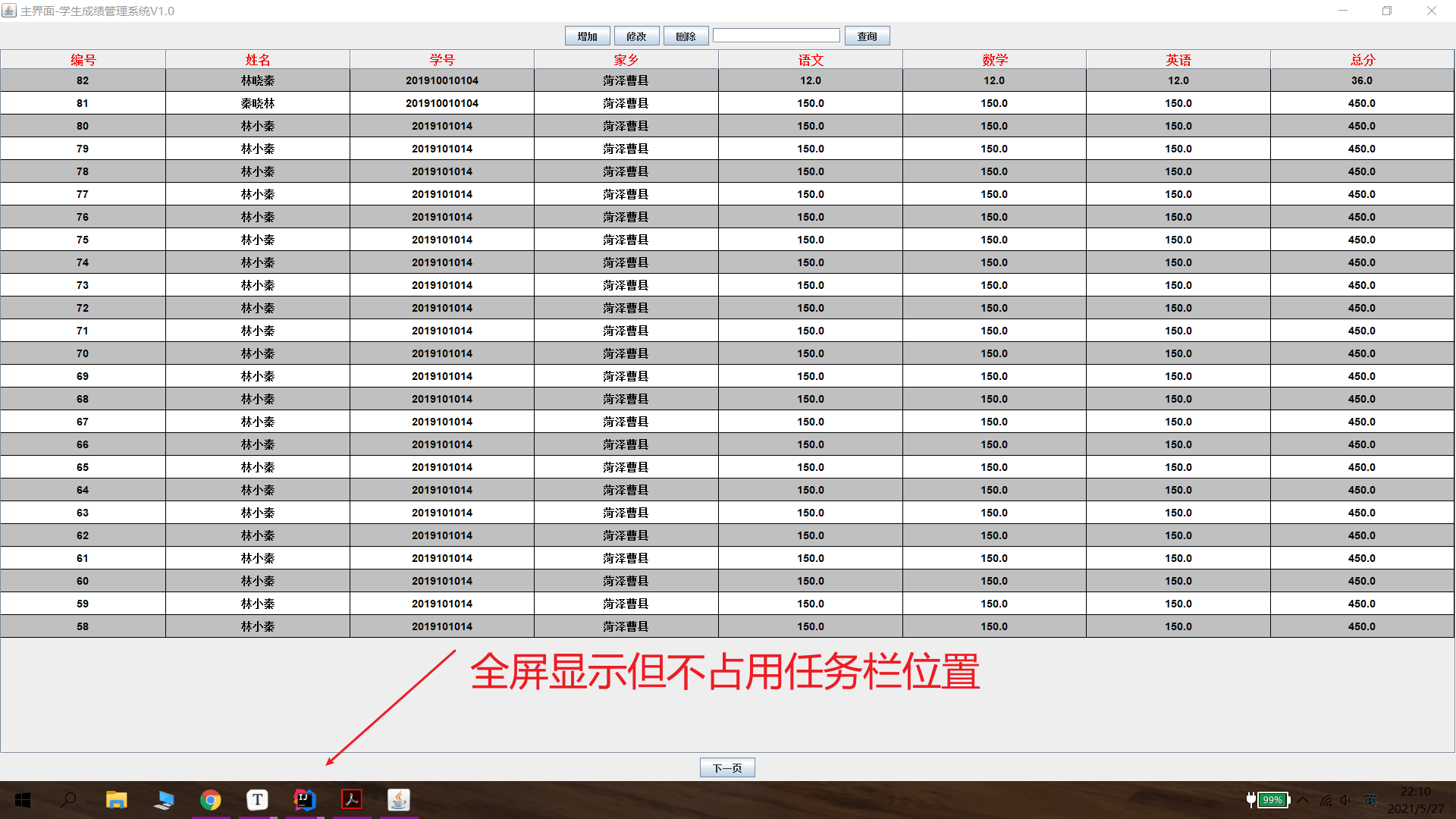Click 编号 cell 81
The image size is (1456, 819).
(x=83, y=103)
